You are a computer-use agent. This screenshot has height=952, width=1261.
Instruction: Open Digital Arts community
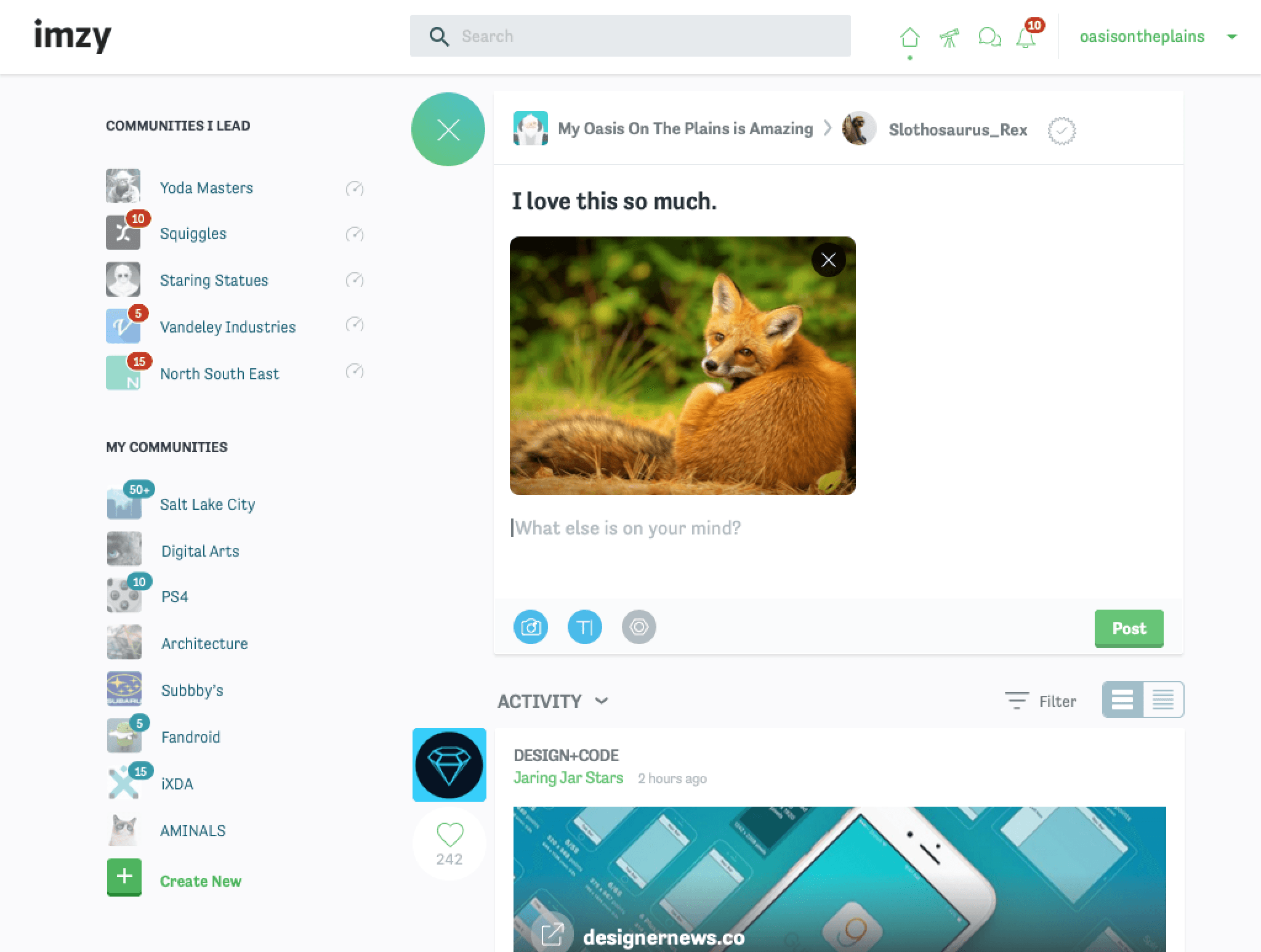click(200, 551)
